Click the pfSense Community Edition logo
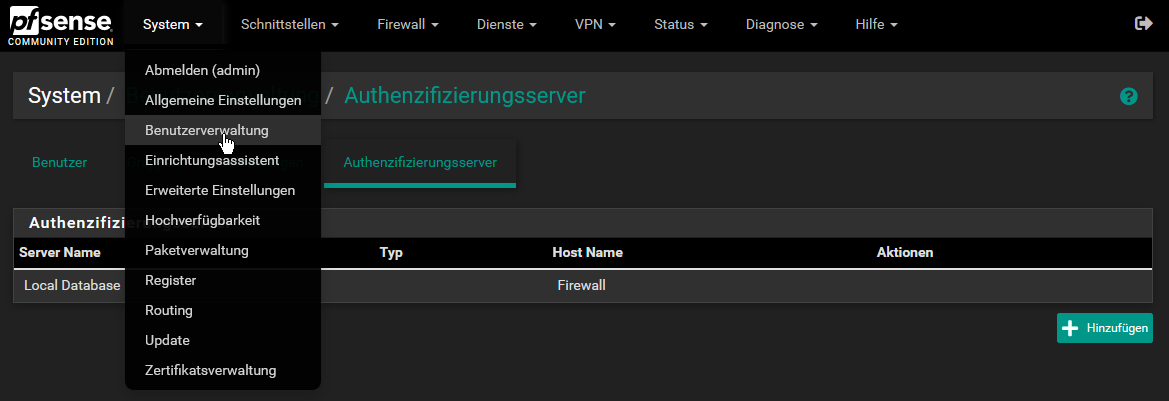The image size is (1169, 401). pos(60,26)
